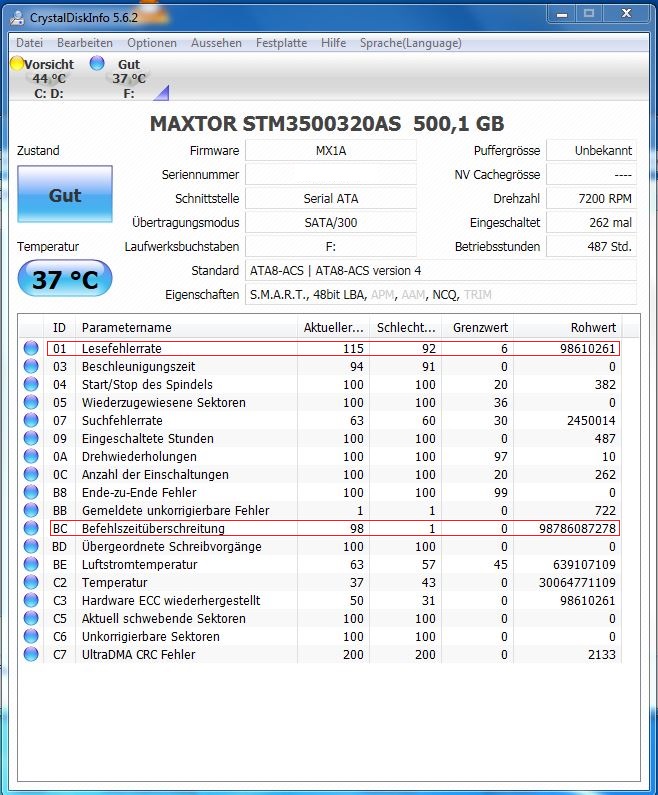Click status icon of UltraDMA CRC Fehler row
The height and width of the screenshot is (795, 658).
tap(31, 654)
